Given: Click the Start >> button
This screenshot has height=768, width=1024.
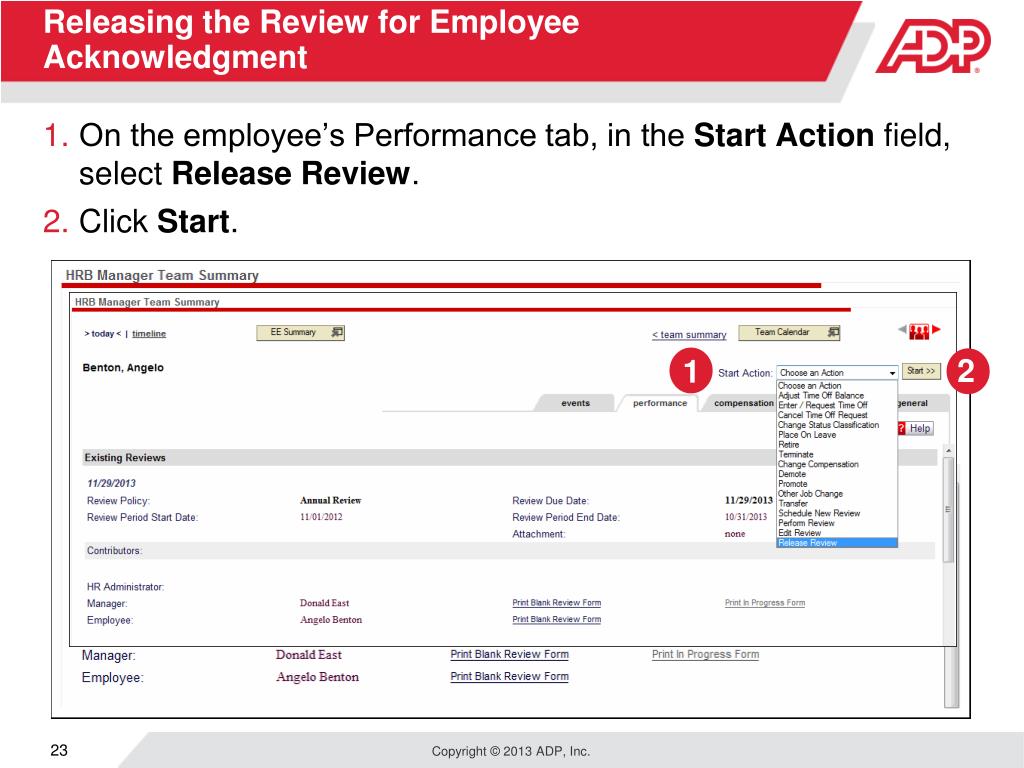Looking at the screenshot, I should [921, 371].
